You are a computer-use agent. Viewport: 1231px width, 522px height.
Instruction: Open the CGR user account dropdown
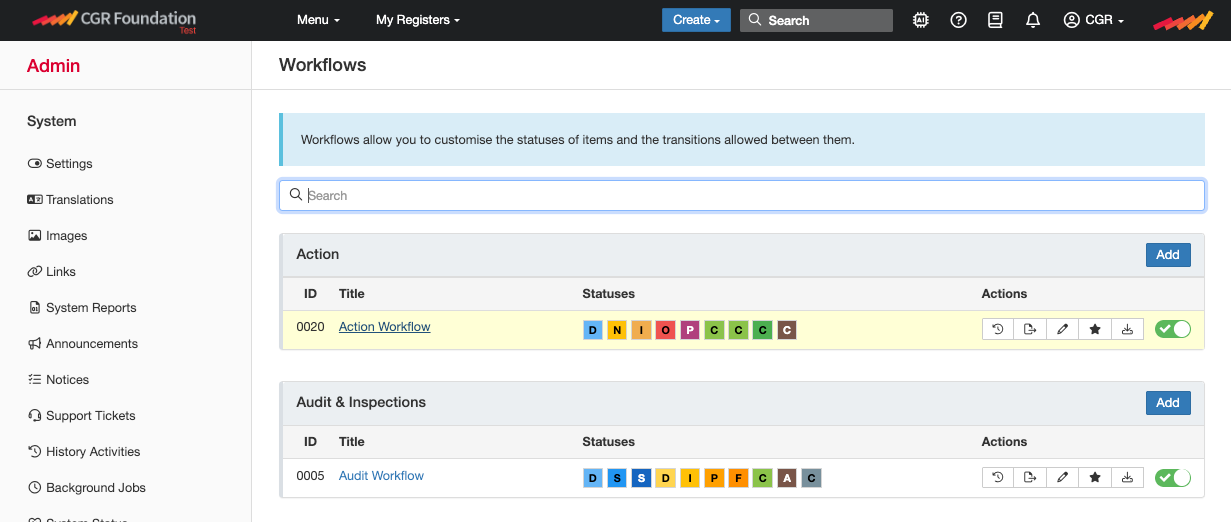coord(1093,20)
